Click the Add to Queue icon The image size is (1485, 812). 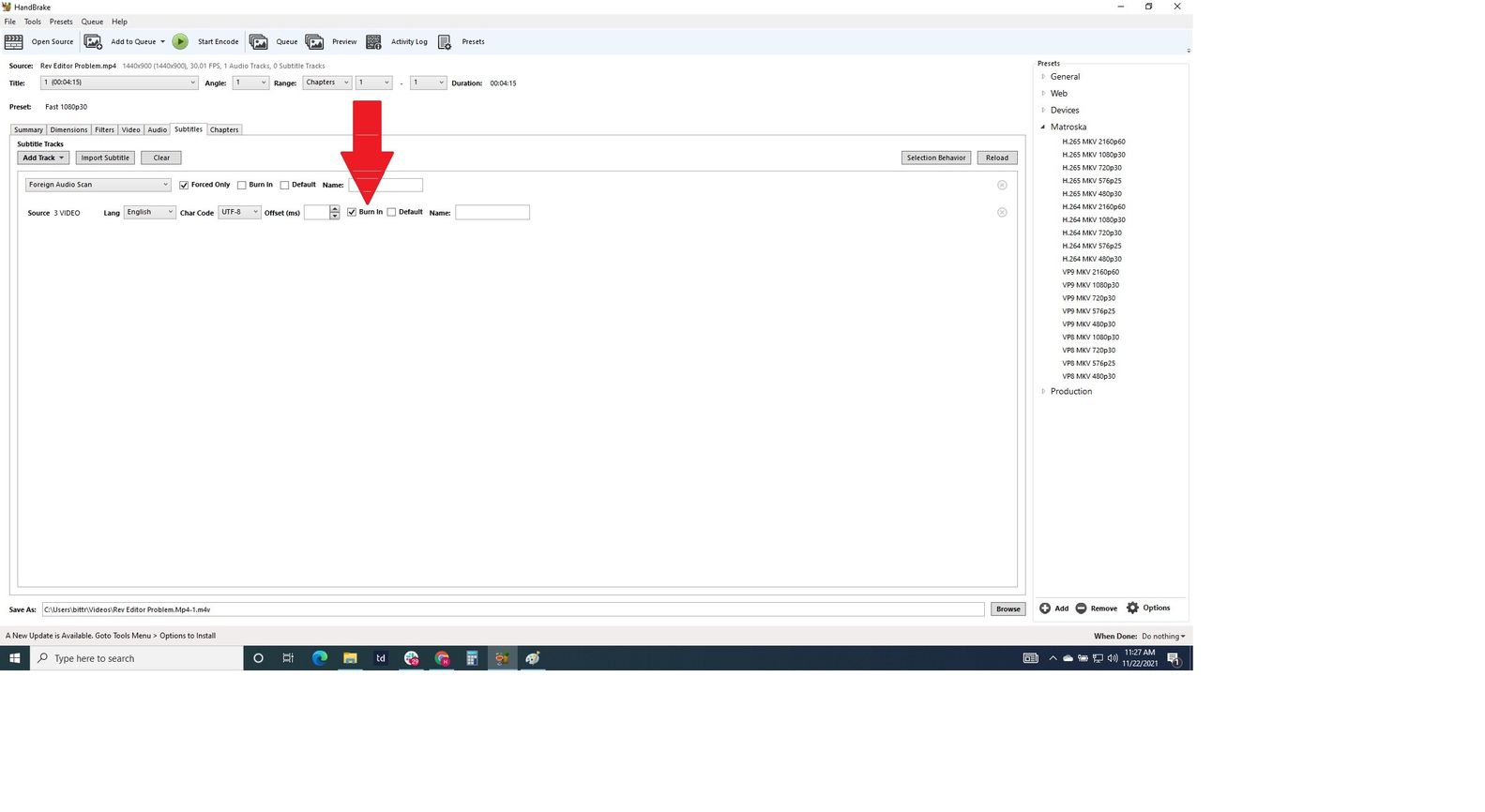click(93, 41)
